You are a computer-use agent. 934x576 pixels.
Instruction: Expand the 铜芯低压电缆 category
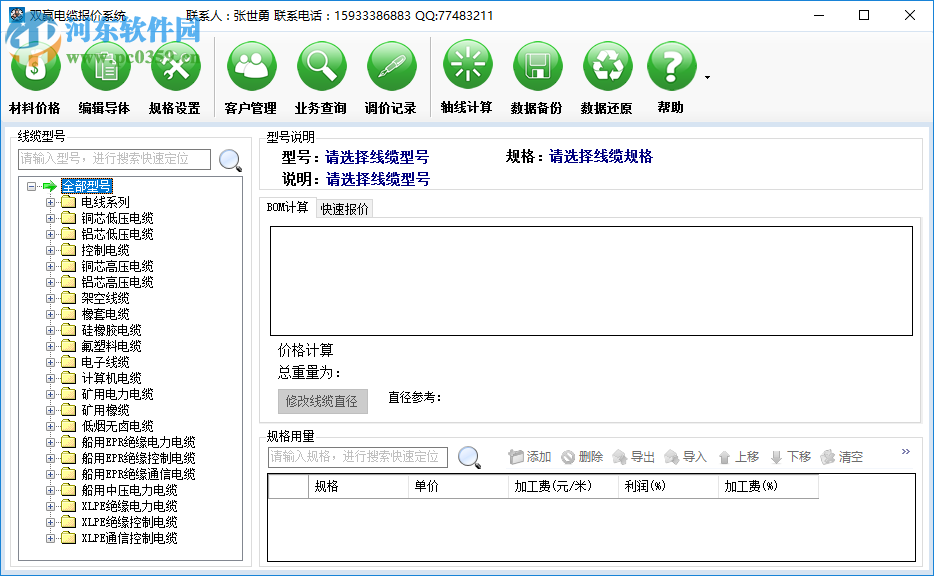coord(50,217)
